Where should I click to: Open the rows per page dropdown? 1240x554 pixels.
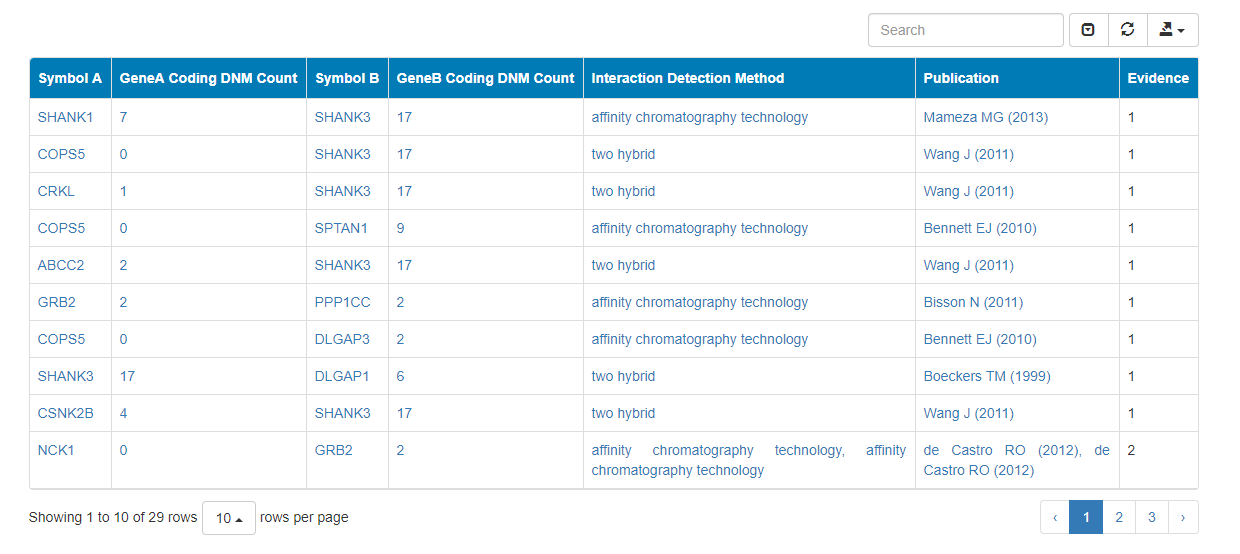[229, 518]
